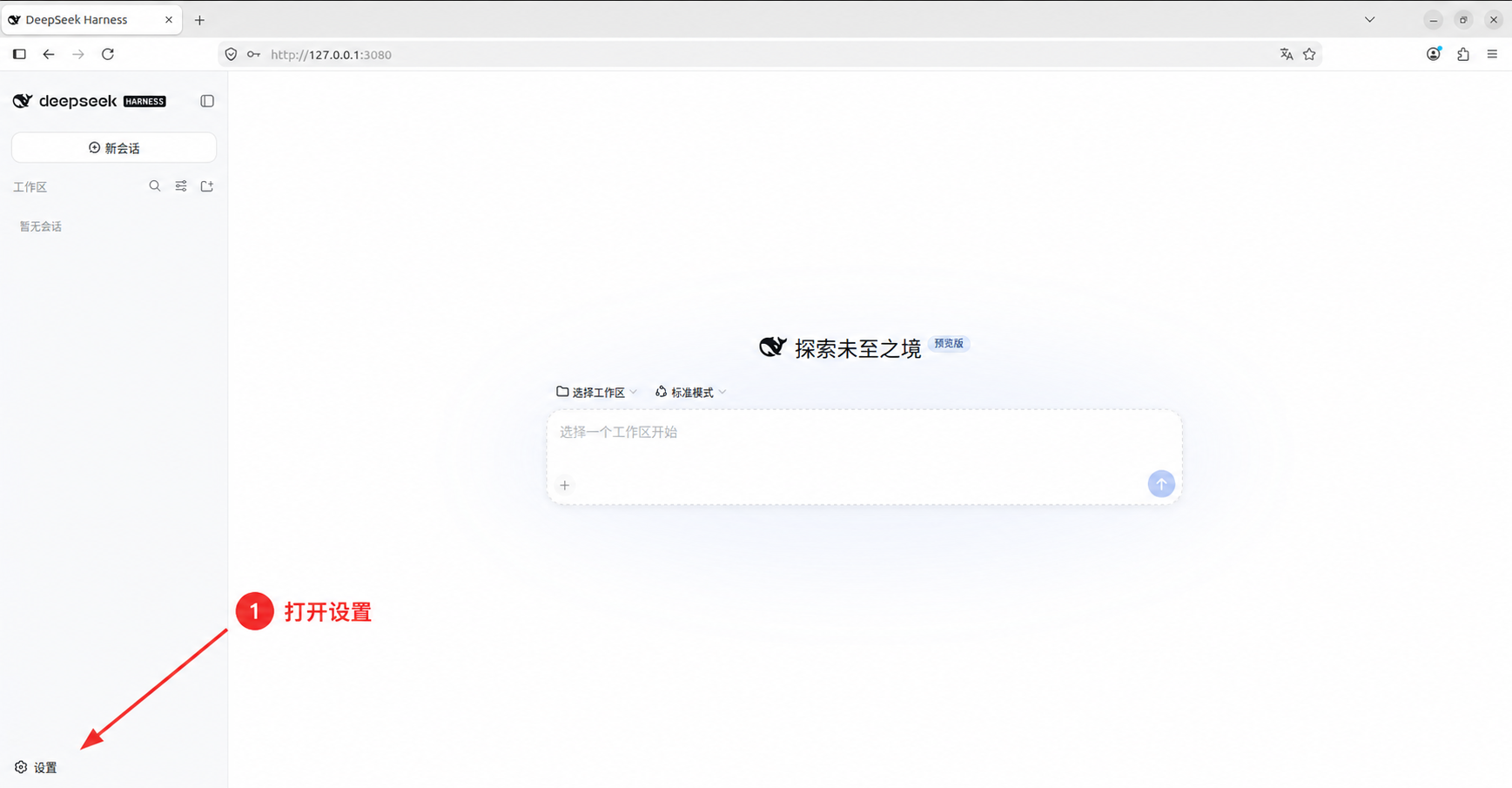Click the 工作区 section label

point(30,187)
